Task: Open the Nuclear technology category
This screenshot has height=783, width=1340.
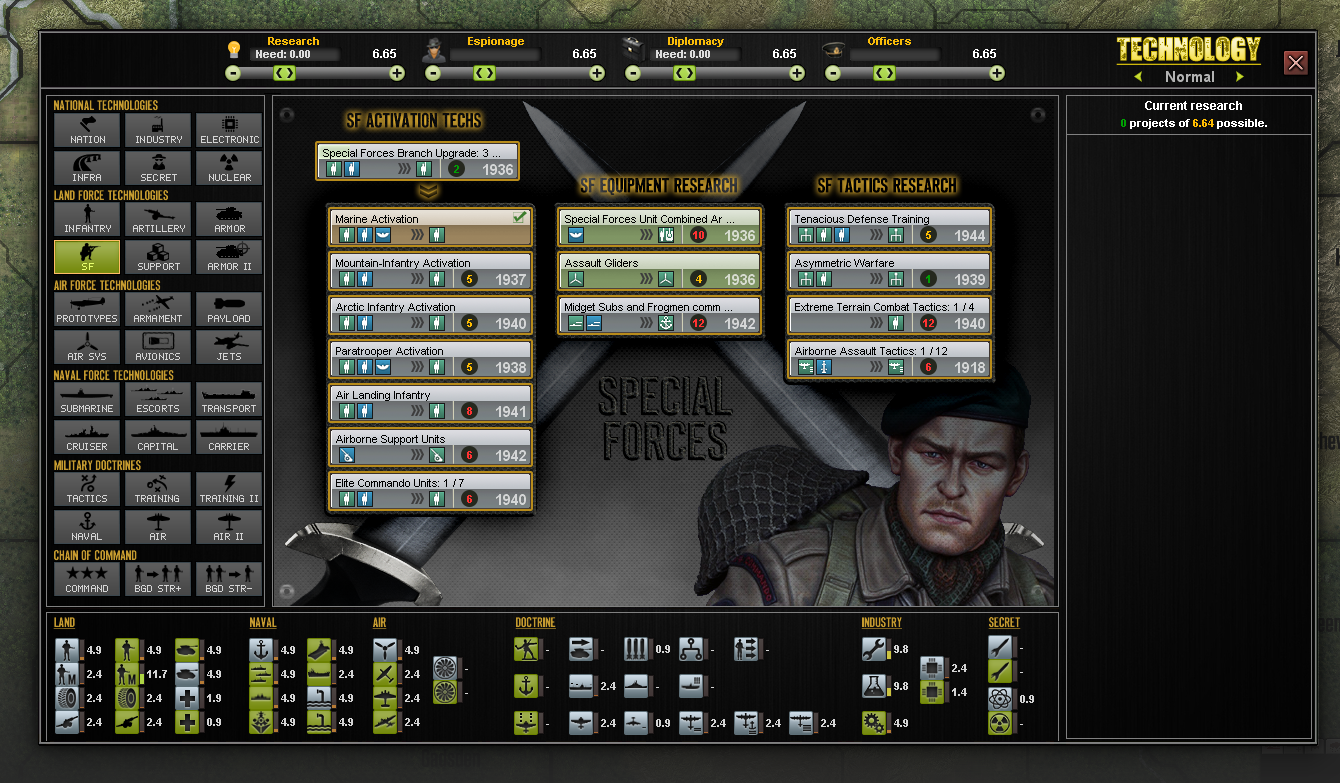Action: 229,168
